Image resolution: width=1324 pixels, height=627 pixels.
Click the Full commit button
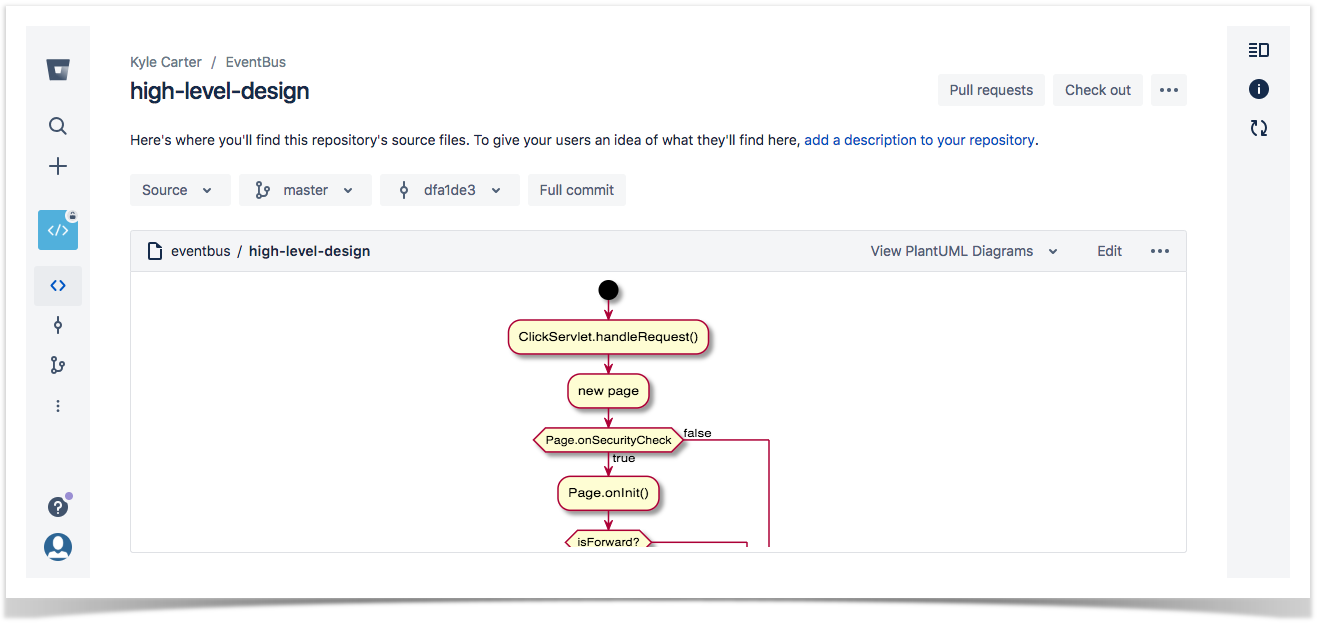click(577, 190)
